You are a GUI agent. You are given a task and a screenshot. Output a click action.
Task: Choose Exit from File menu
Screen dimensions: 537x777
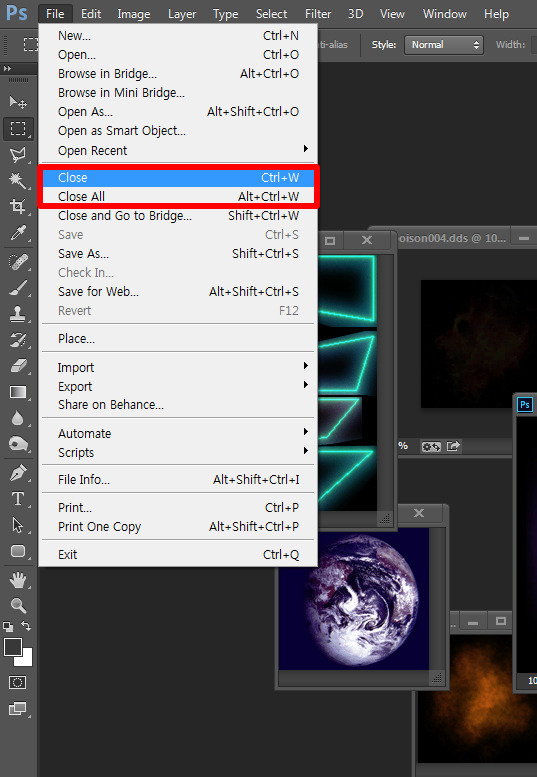tap(178, 554)
